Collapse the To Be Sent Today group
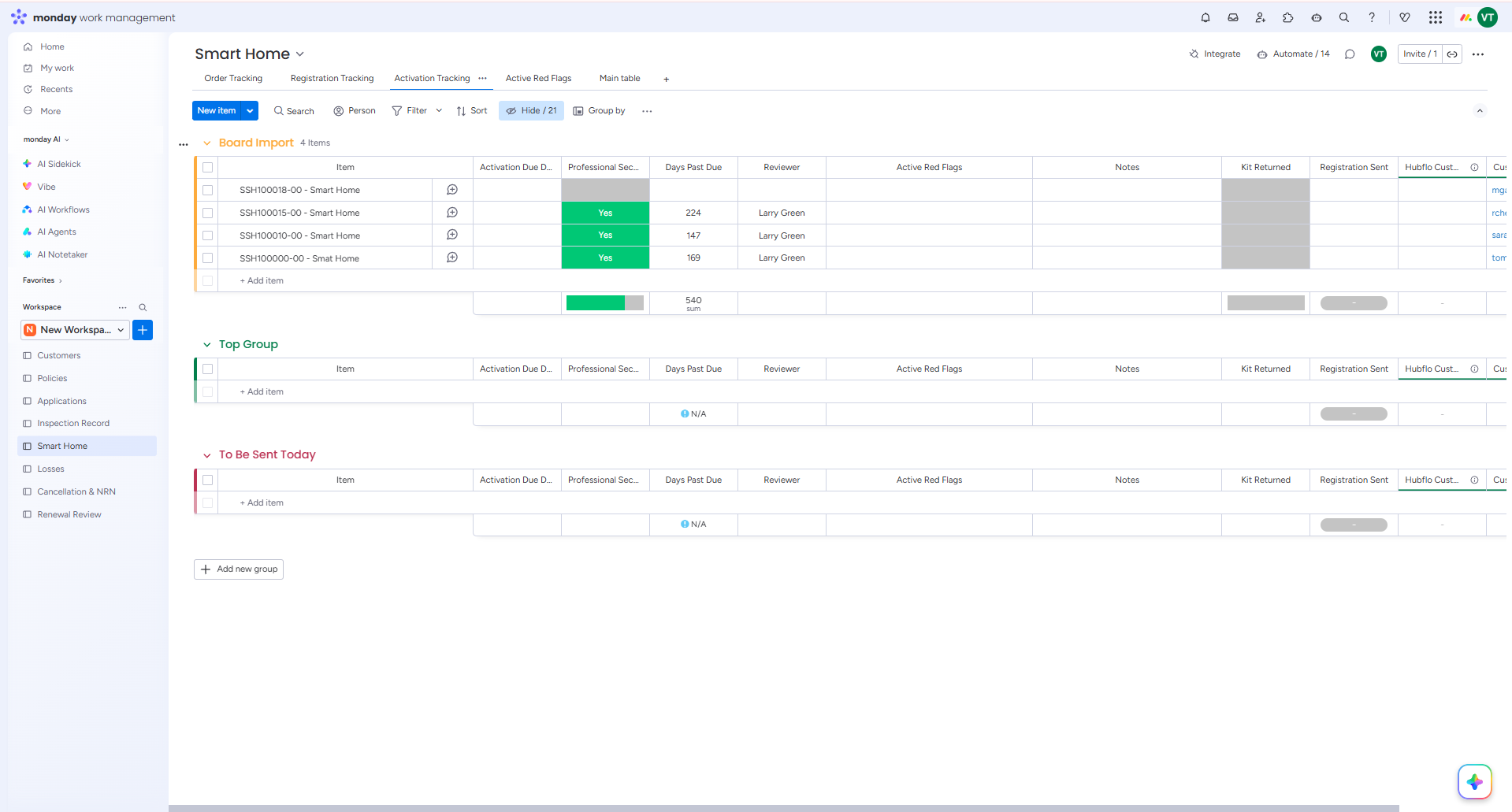This screenshot has width=1512, height=812. [x=207, y=455]
